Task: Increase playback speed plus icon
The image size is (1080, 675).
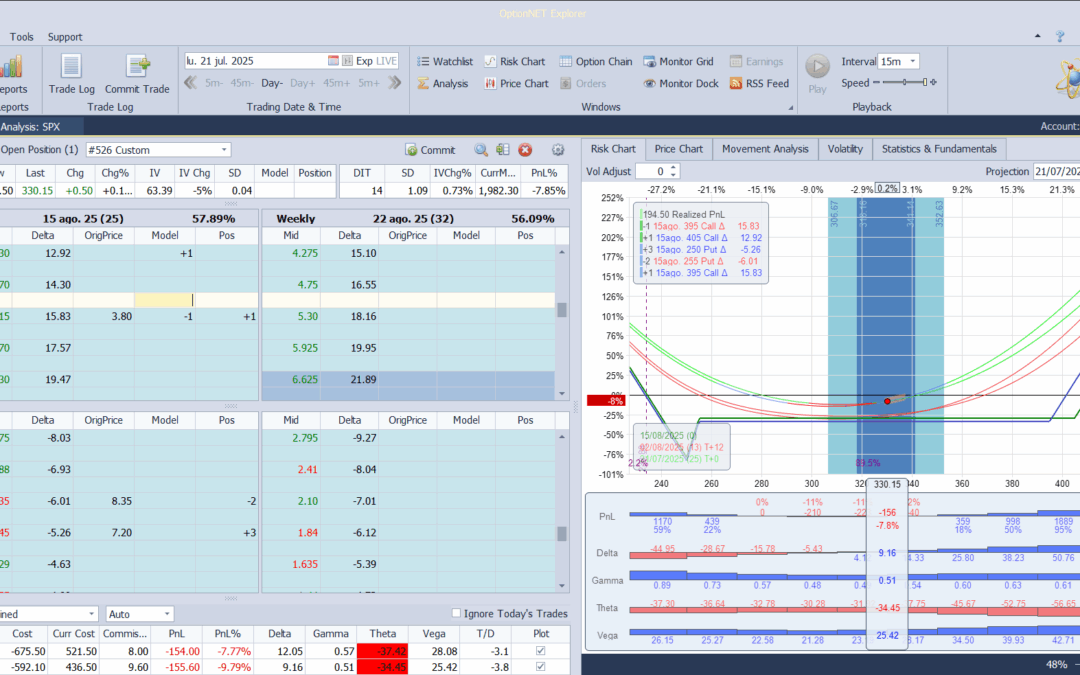Action: (x=933, y=83)
